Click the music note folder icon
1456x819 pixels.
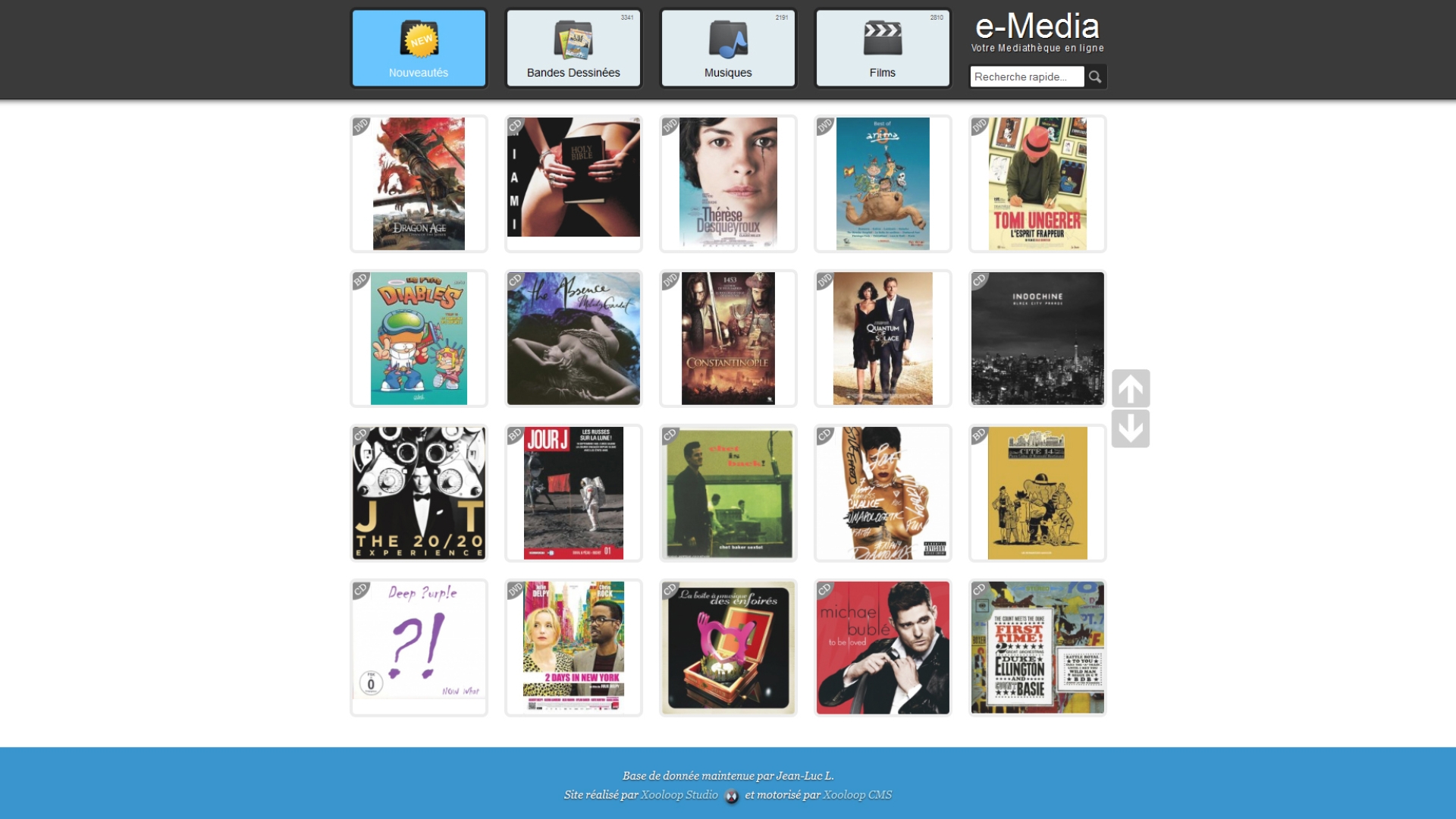pos(728,39)
